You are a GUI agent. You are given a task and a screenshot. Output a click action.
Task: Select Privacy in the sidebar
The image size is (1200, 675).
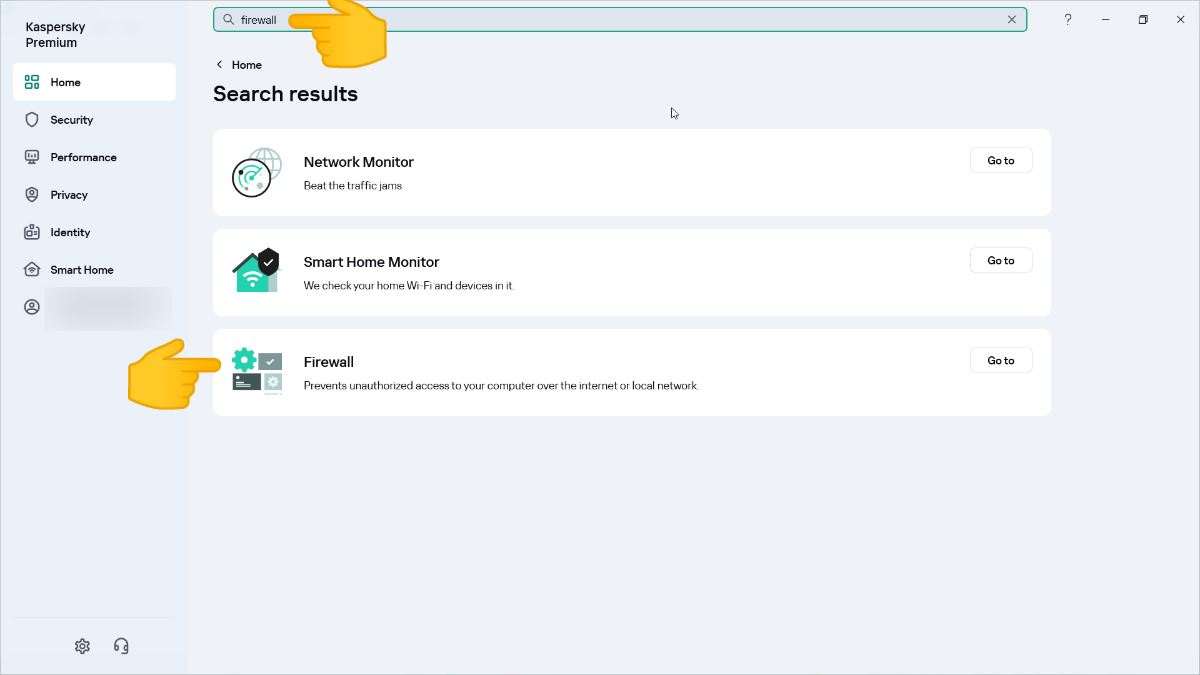click(x=94, y=195)
